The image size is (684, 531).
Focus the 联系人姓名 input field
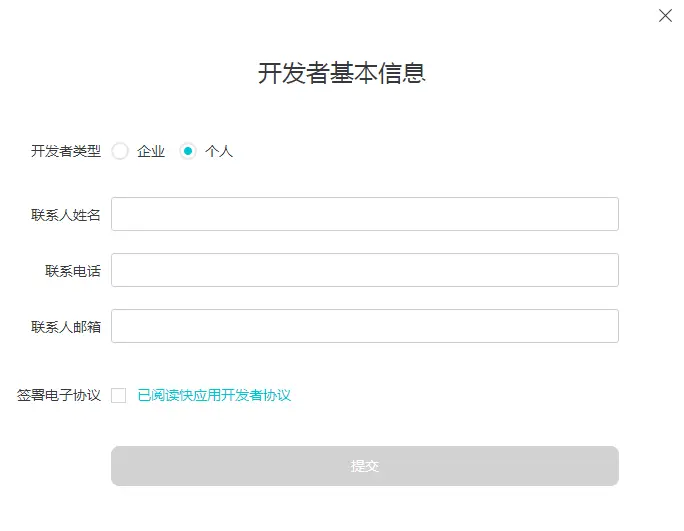pyautogui.click(x=364, y=214)
